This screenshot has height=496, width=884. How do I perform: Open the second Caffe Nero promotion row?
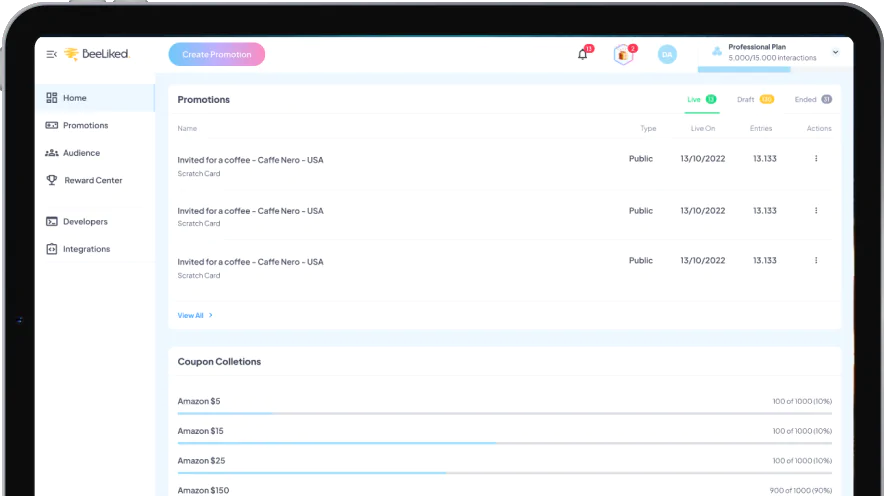[x=250, y=211]
